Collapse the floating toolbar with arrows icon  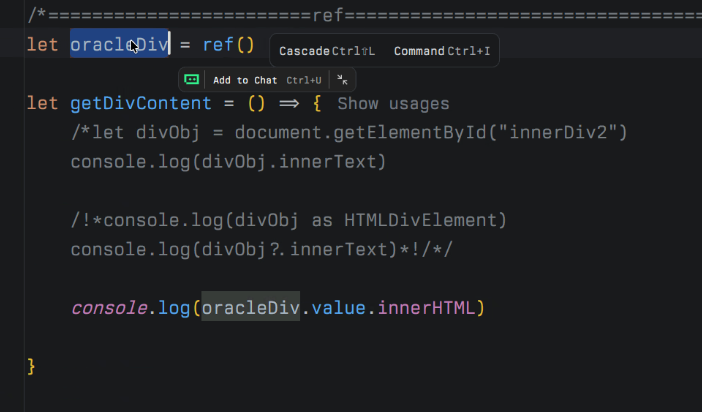[x=342, y=80]
